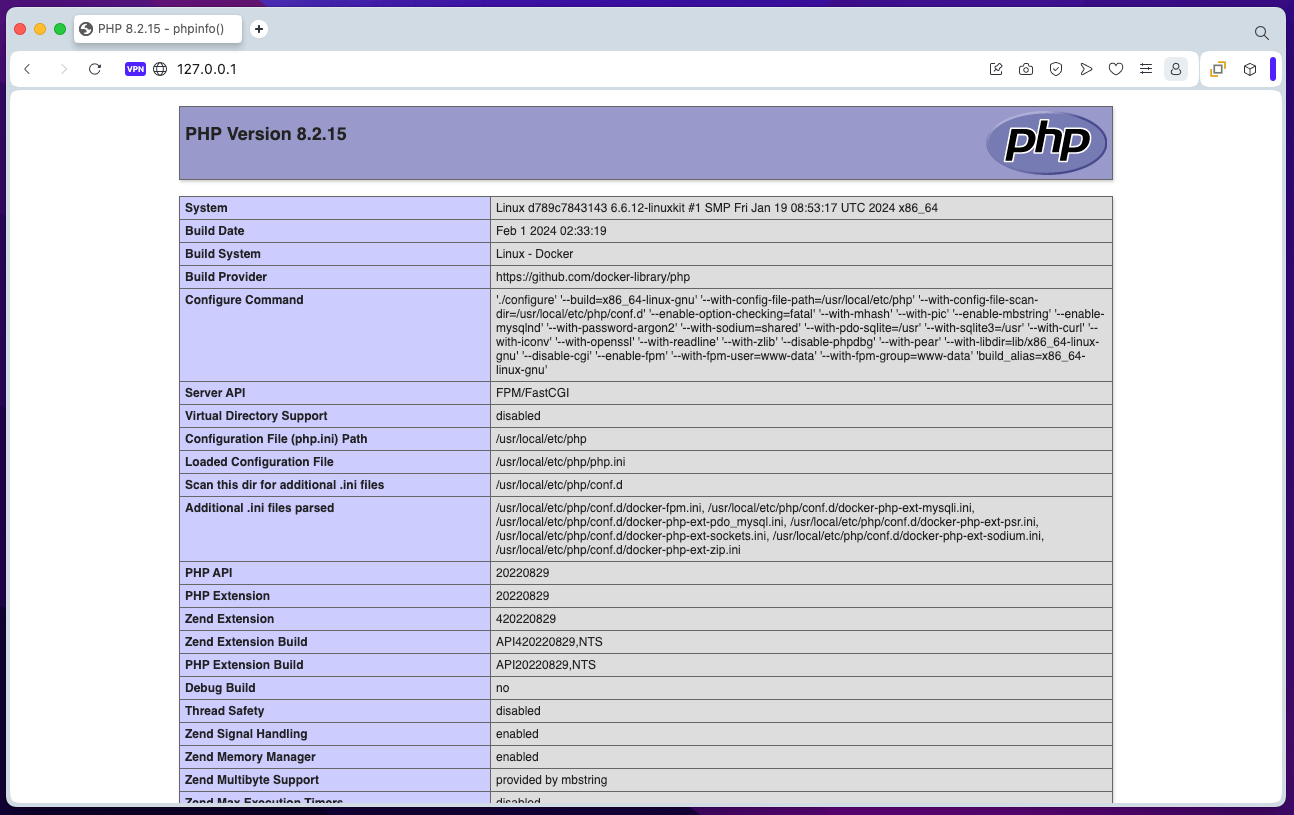Open the tab search magnifier
The width and height of the screenshot is (1294, 815).
coord(1261,33)
